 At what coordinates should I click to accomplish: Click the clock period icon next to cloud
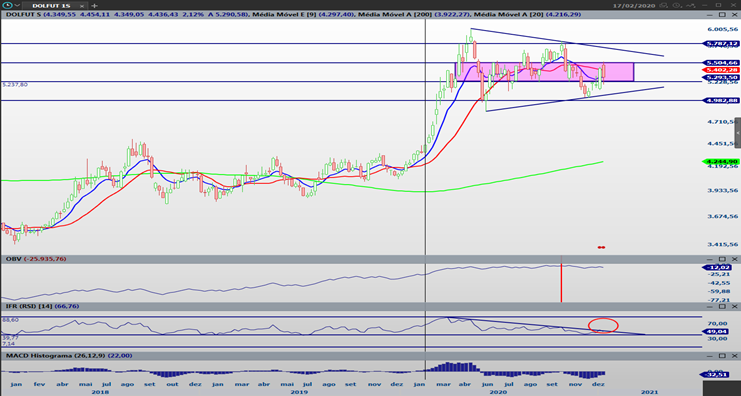click(677, 5)
